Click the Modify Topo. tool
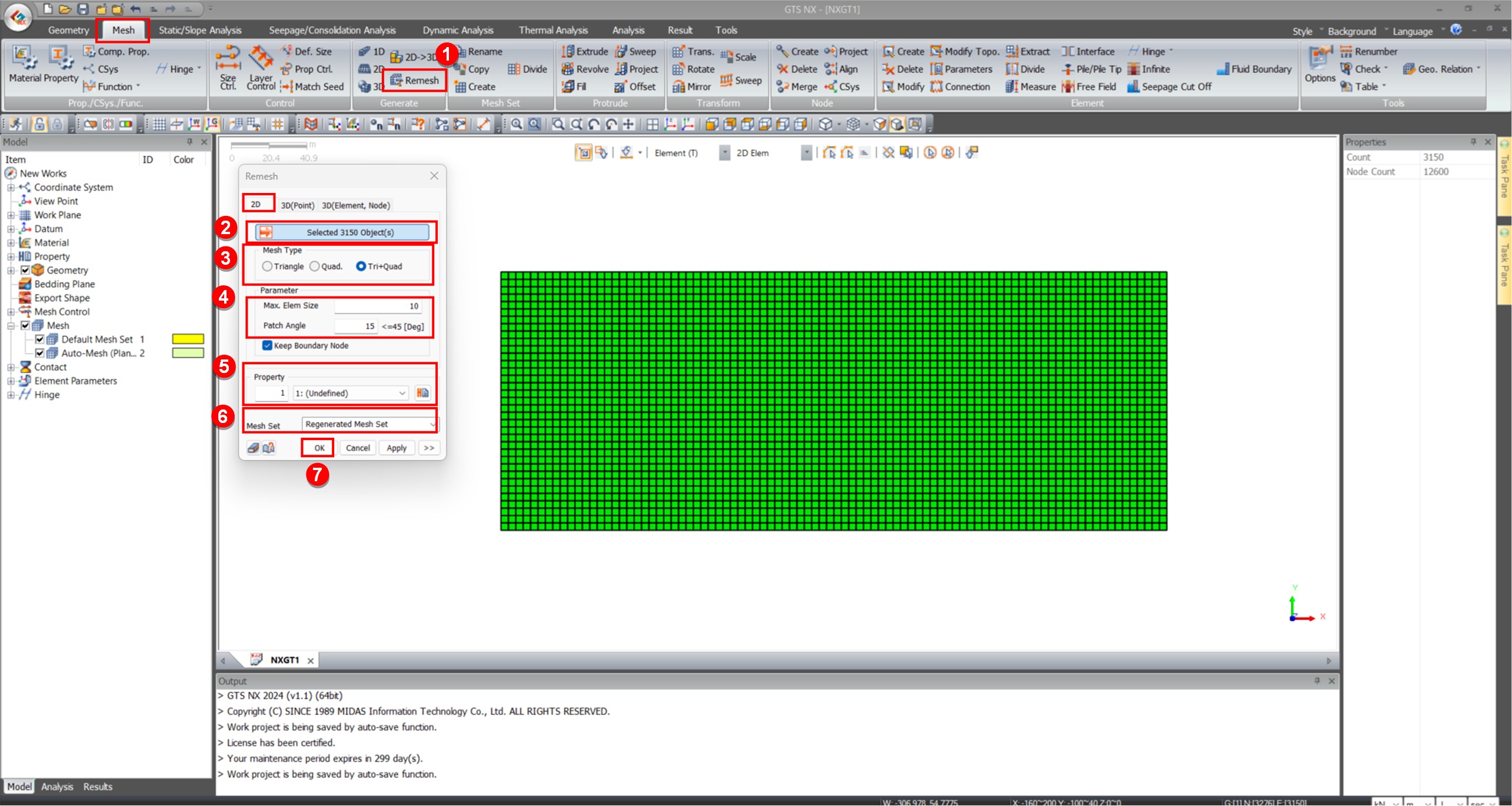This screenshot has width=1512, height=806. pos(965,52)
